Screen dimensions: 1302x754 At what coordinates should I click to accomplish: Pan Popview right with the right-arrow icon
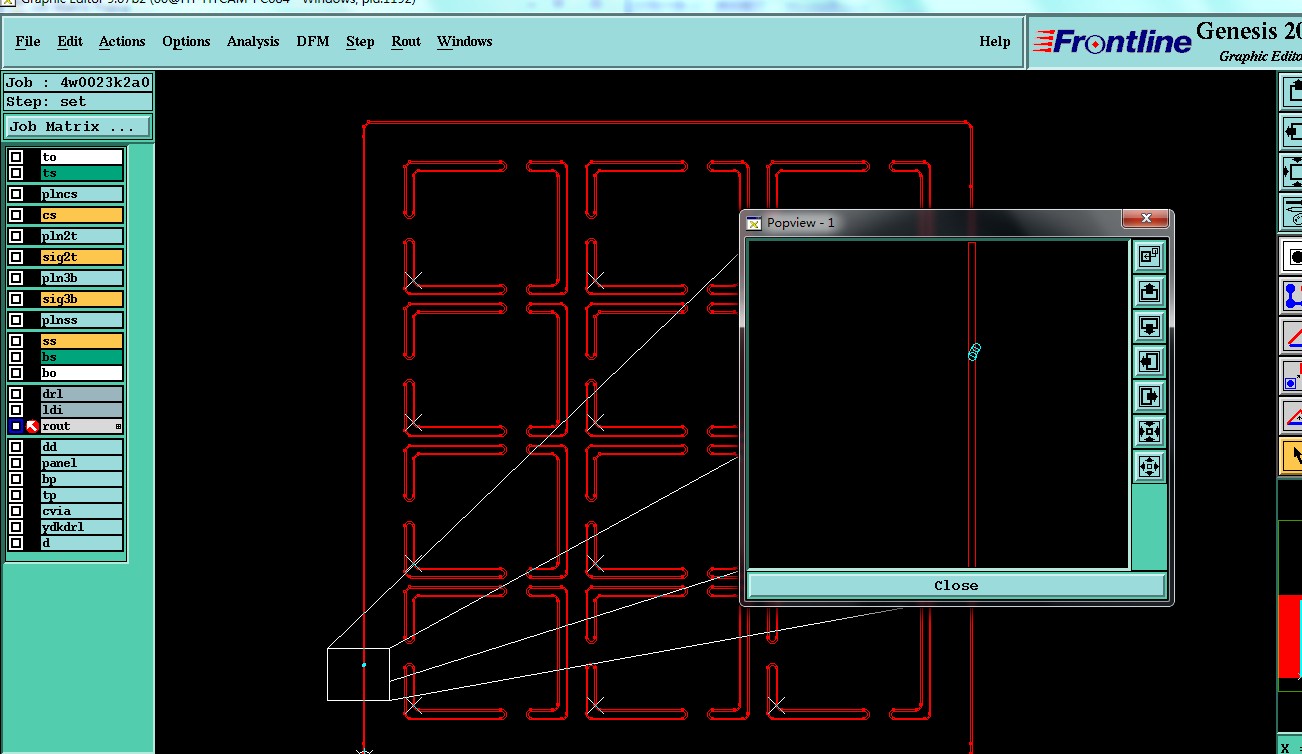[1149, 397]
